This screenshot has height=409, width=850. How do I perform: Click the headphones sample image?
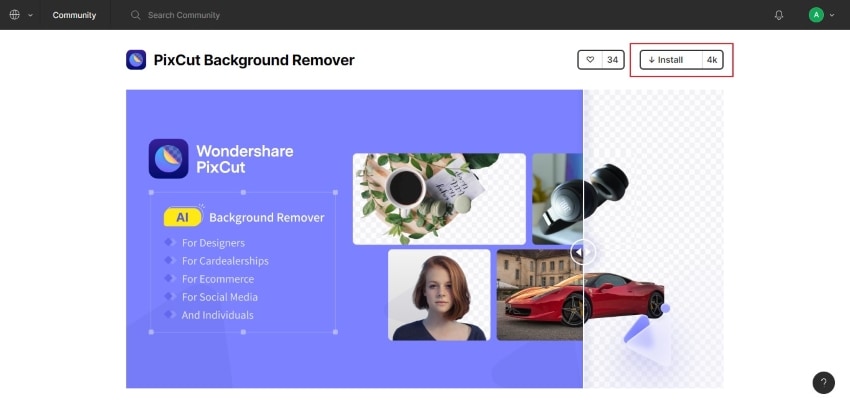pyautogui.click(x=580, y=199)
